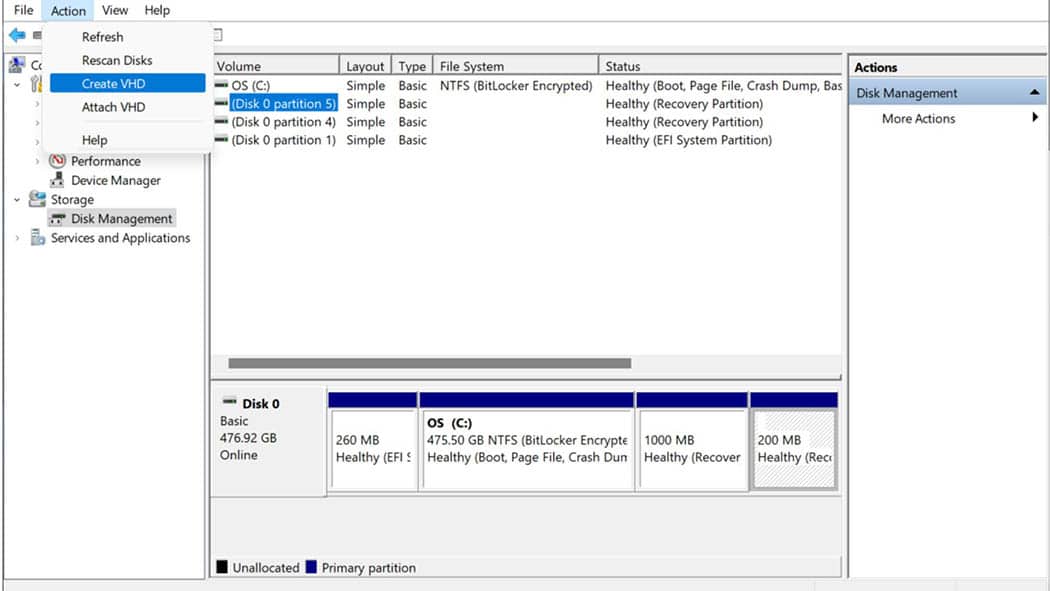Sort by the File System column header
This screenshot has width=1050, height=591.
pyautogui.click(x=516, y=66)
